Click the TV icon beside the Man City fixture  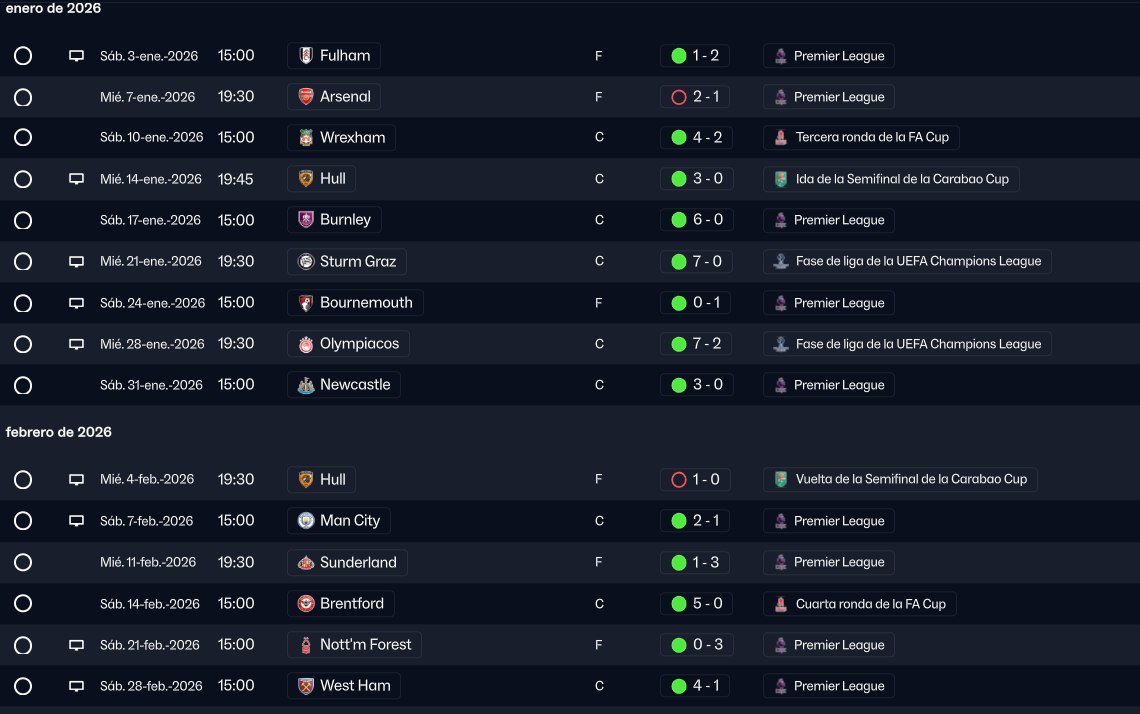(76, 521)
